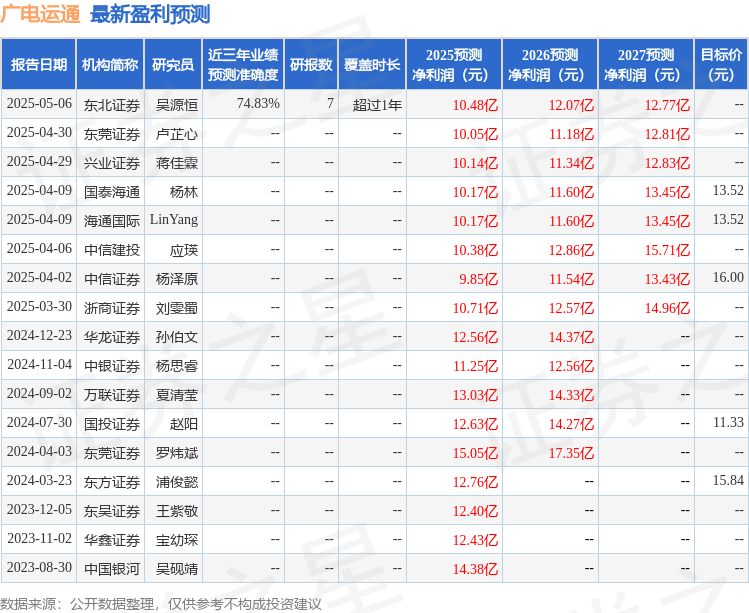Click the 近三年业绩预测准确度 header
The width and height of the screenshot is (749, 613).
243,65
